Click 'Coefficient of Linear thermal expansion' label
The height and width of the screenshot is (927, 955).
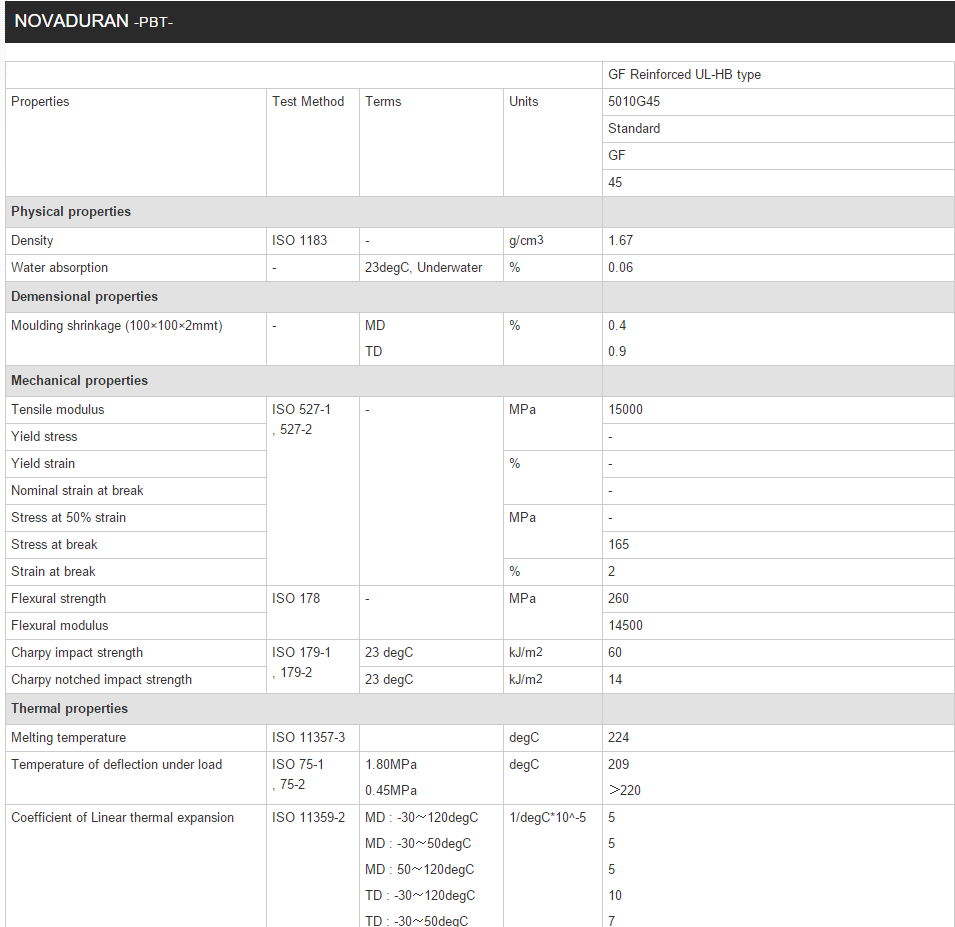pyautogui.click(x=122, y=817)
